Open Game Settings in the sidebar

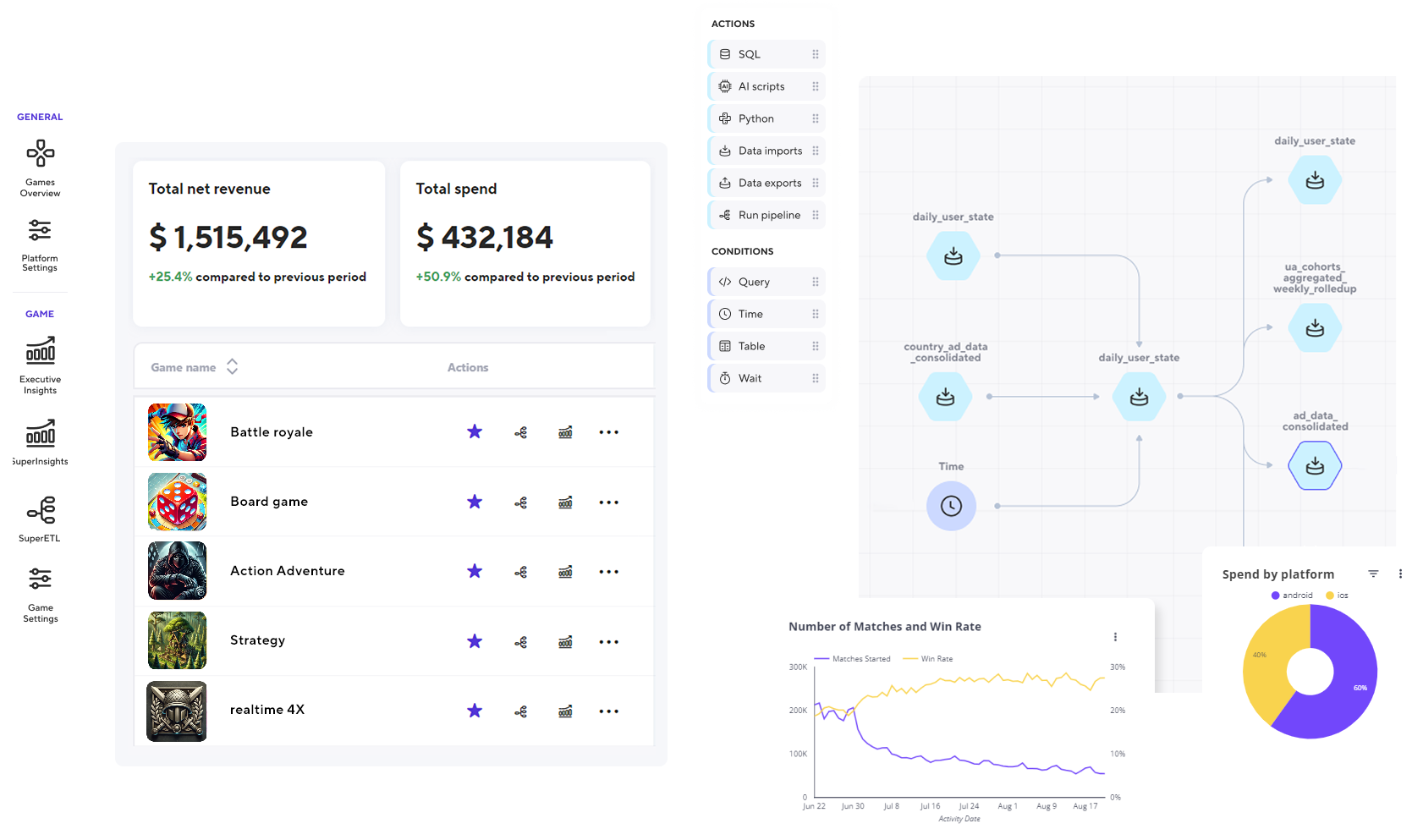[40, 595]
